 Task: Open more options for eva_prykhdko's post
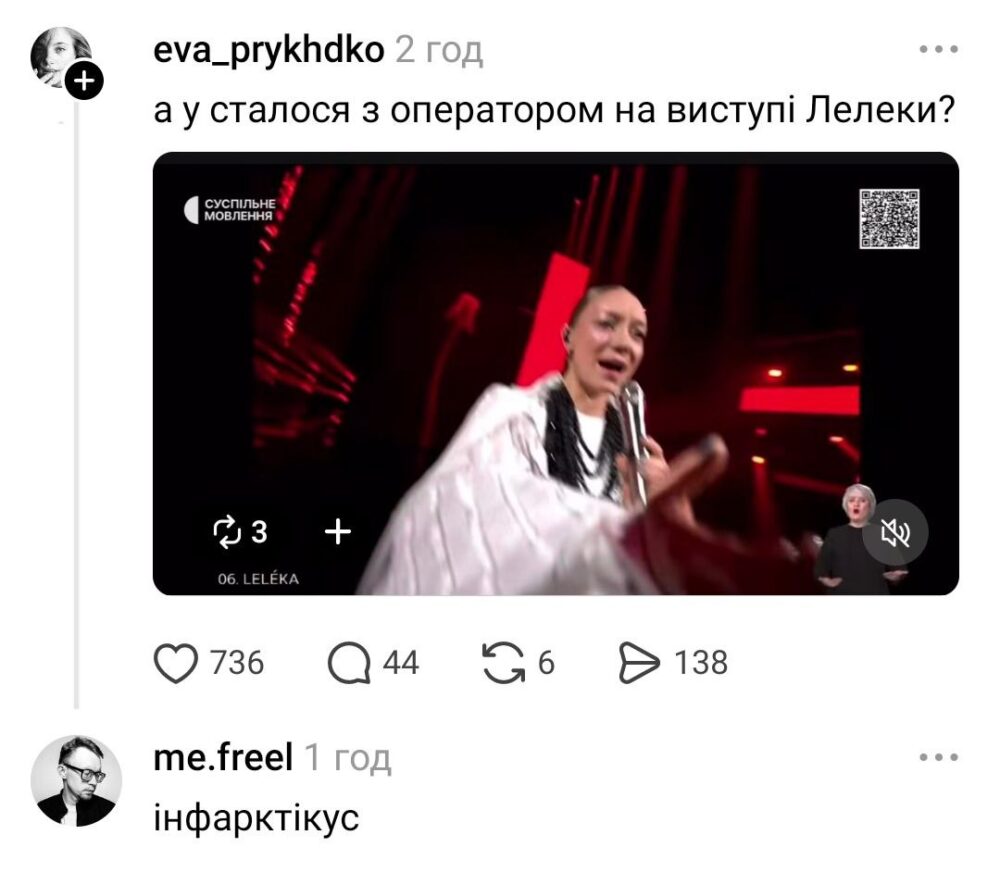[x=938, y=50]
